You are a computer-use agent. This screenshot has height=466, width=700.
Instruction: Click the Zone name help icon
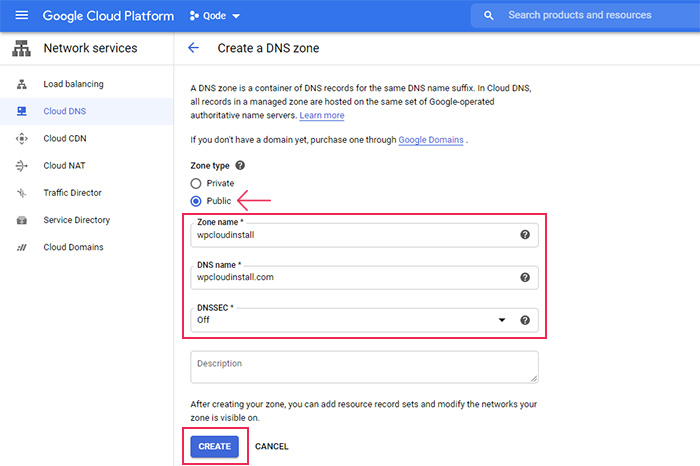coord(525,235)
